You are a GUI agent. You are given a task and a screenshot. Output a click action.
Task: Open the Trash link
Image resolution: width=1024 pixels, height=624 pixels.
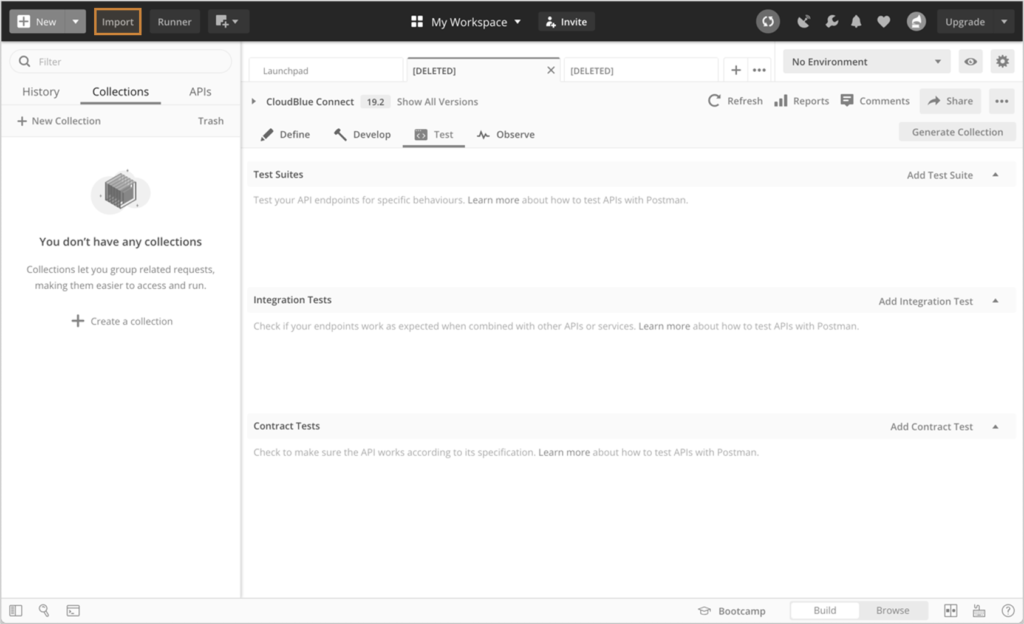[210, 121]
